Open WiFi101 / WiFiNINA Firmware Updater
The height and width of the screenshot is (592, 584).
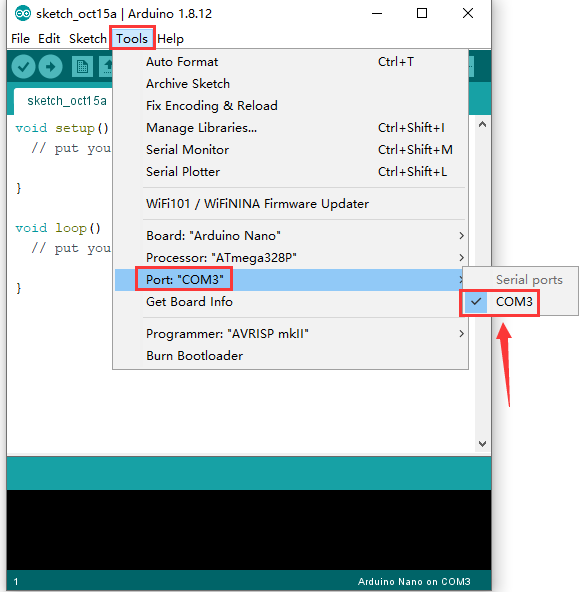click(x=290, y=204)
